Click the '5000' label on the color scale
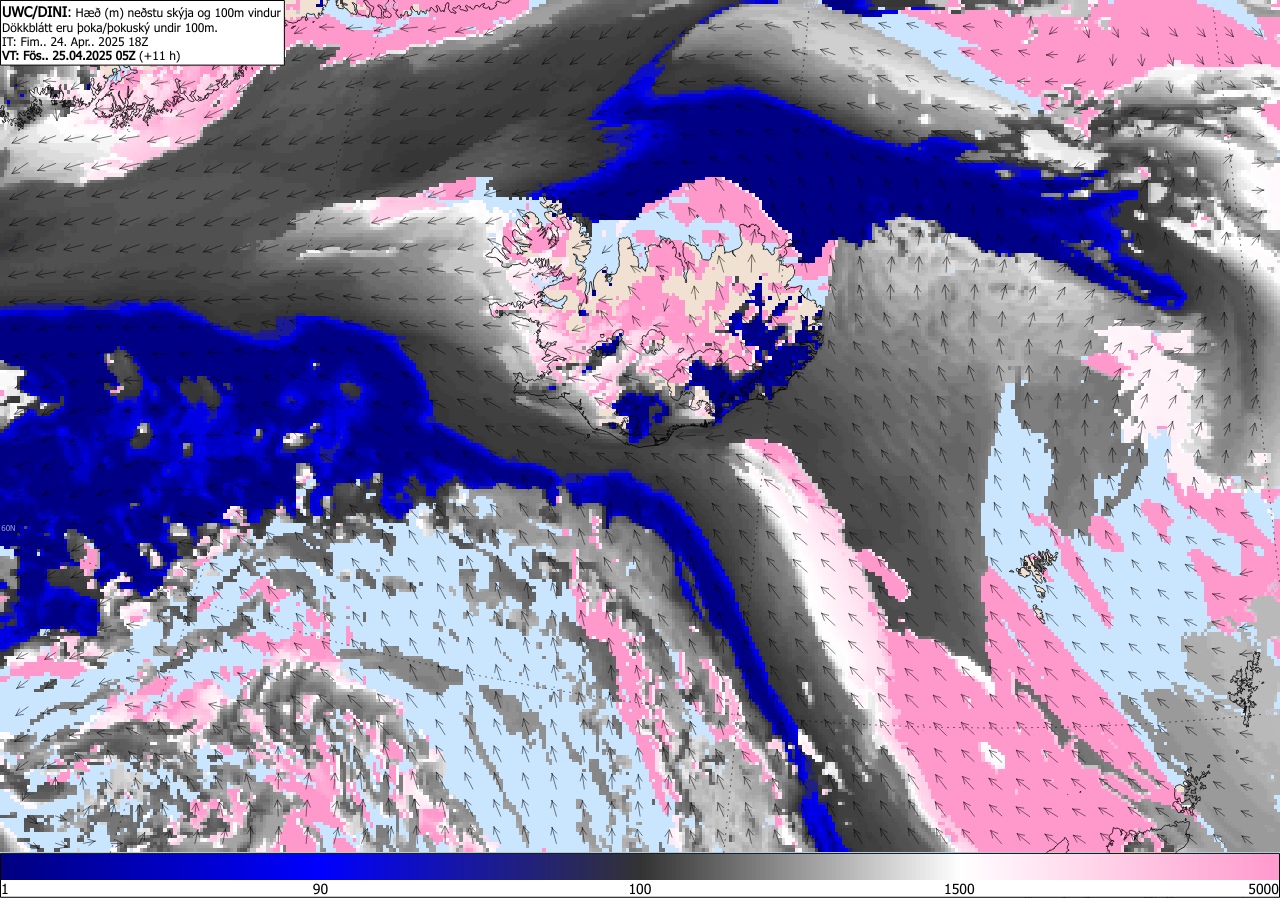This screenshot has height=898, width=1280. coord(1262,889)
